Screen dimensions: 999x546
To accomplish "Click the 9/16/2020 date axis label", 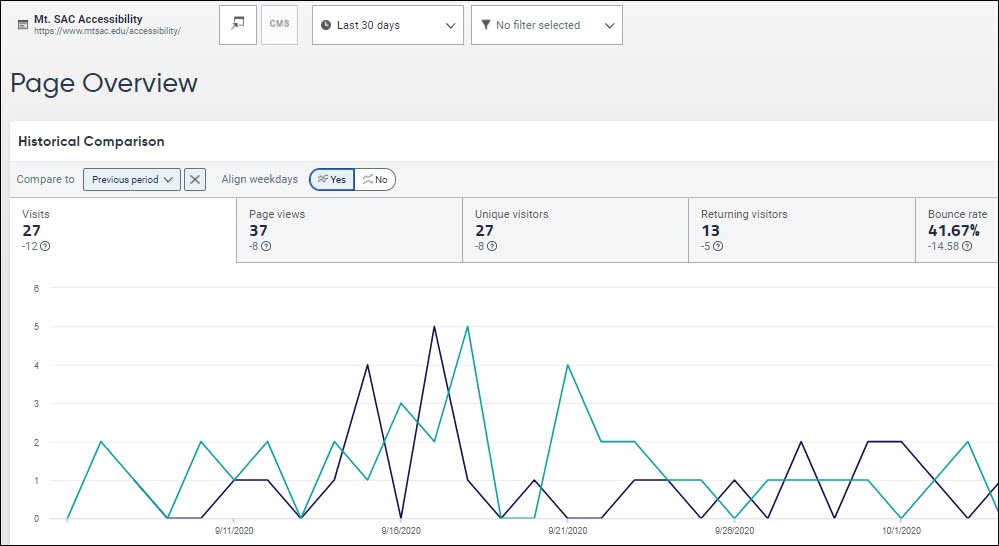I will click(x=401, y=531).
